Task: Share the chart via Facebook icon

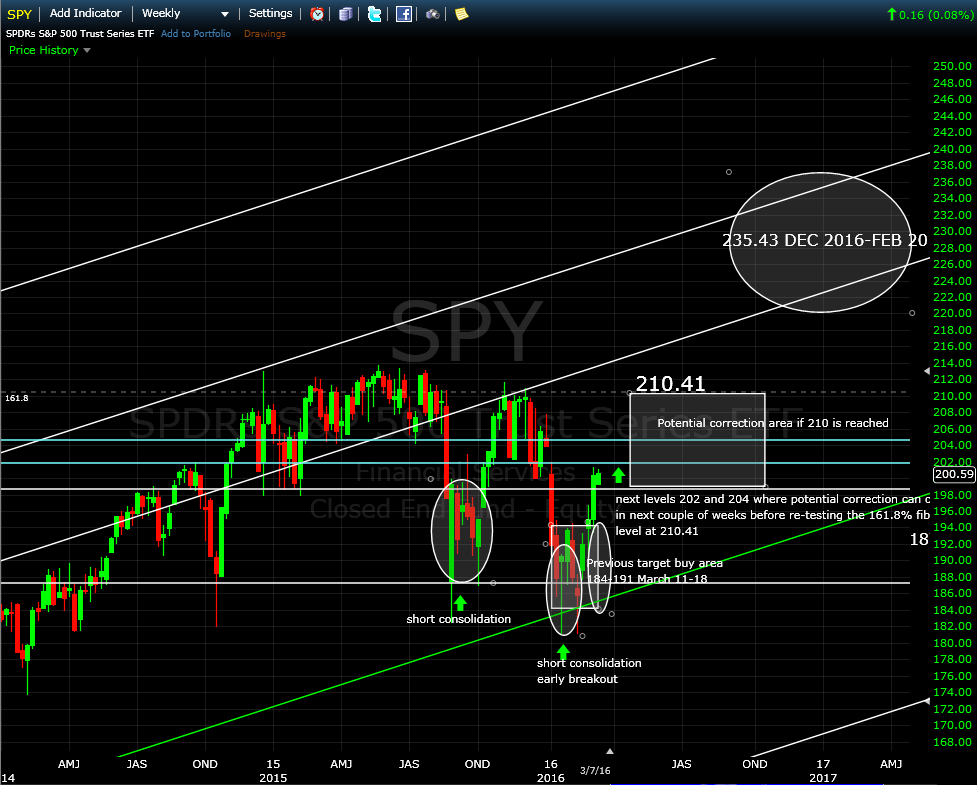Action: tap(404, 14)
